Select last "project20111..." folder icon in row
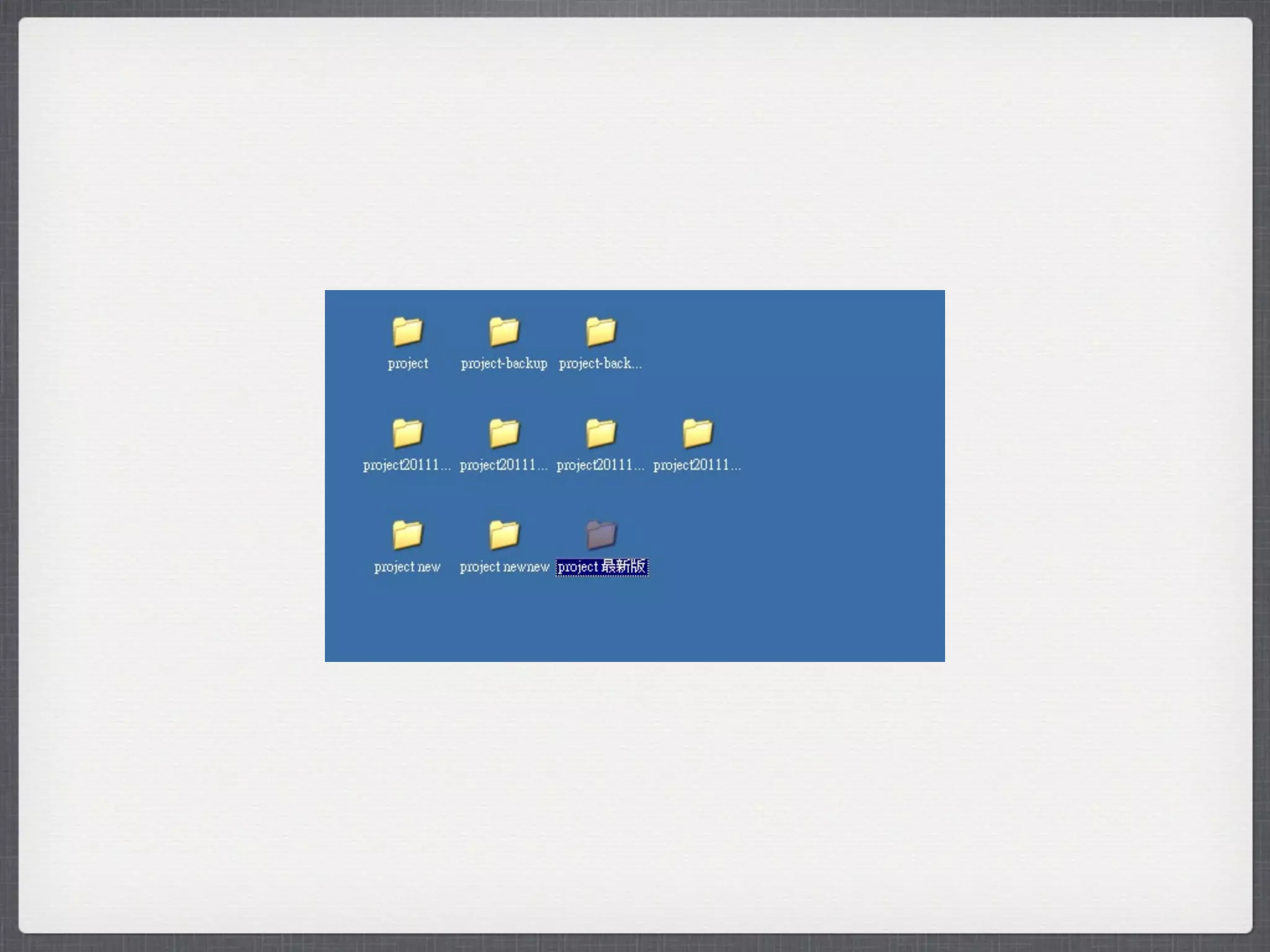The image size is (1270, 952). pos(698,433)
